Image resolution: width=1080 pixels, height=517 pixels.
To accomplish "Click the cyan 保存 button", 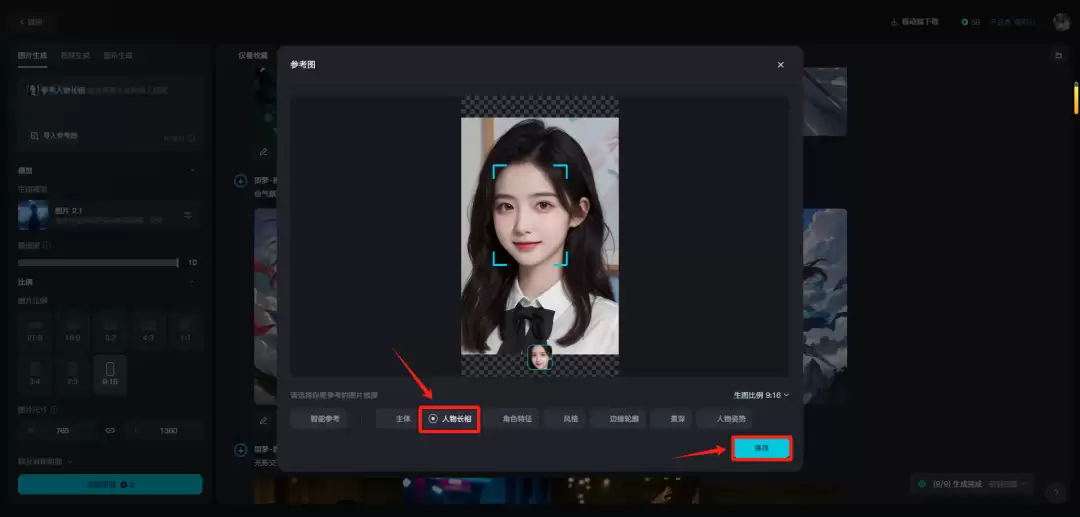I will [761, 448].
